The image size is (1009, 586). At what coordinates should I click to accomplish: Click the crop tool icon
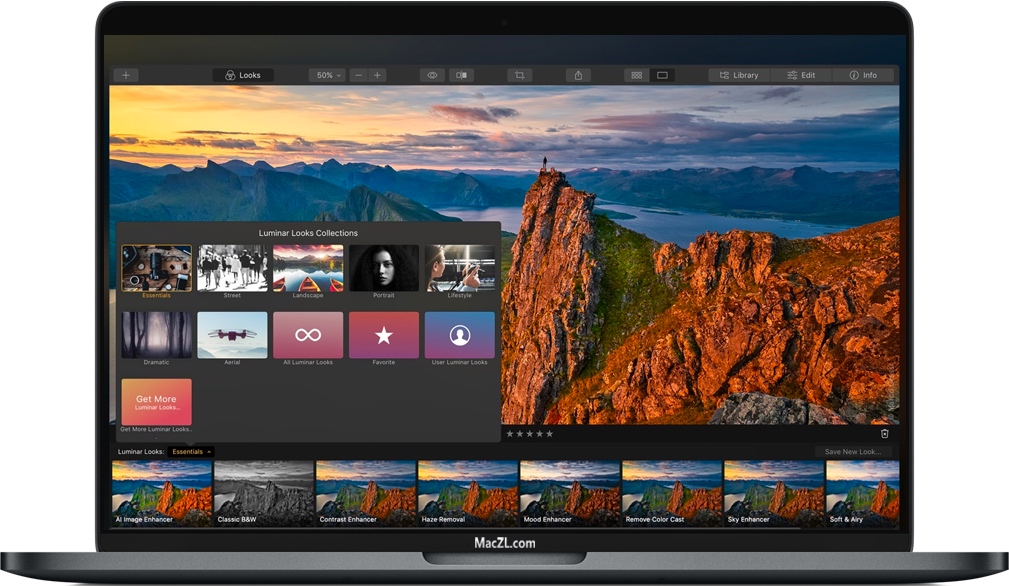coord(519,75)
